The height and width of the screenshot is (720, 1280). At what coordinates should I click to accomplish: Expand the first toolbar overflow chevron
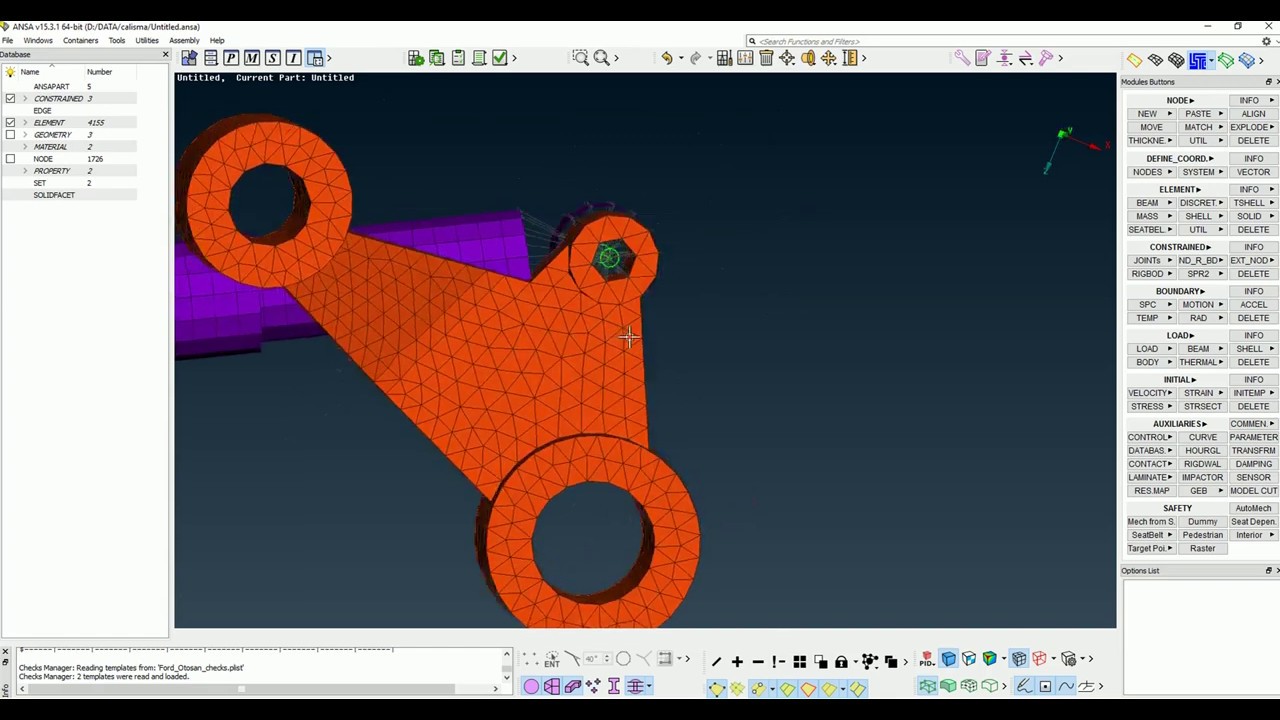[x=329, y=58]
